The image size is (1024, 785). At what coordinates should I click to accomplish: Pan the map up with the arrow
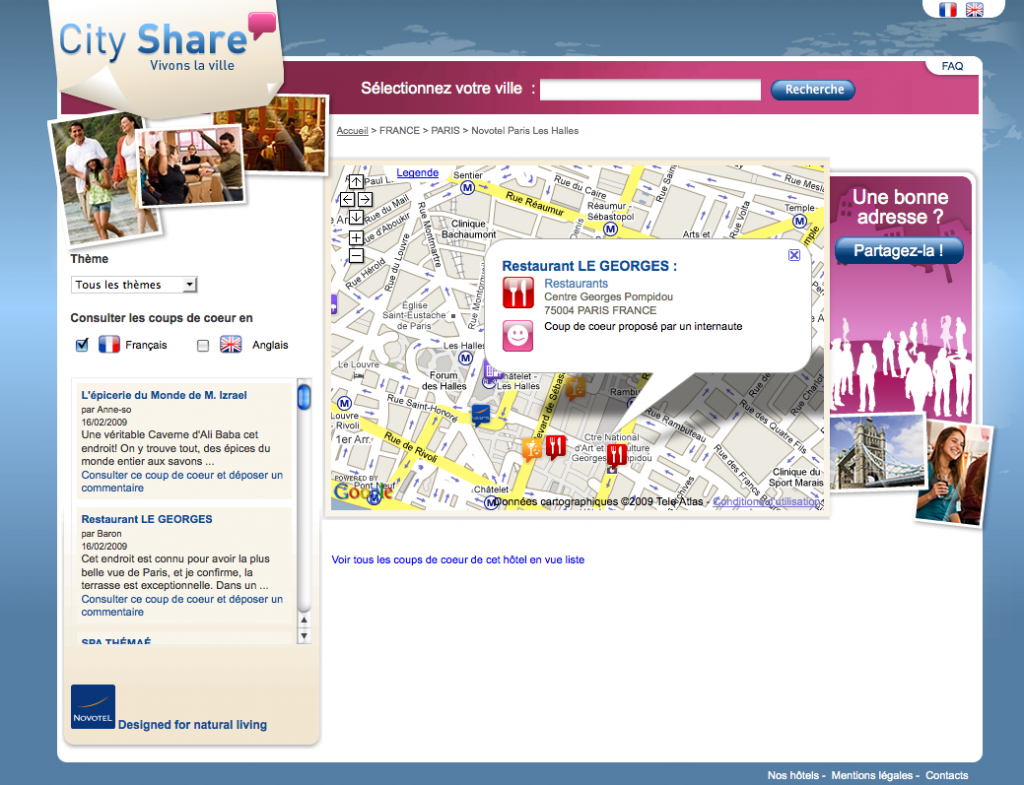click(356, 182)
